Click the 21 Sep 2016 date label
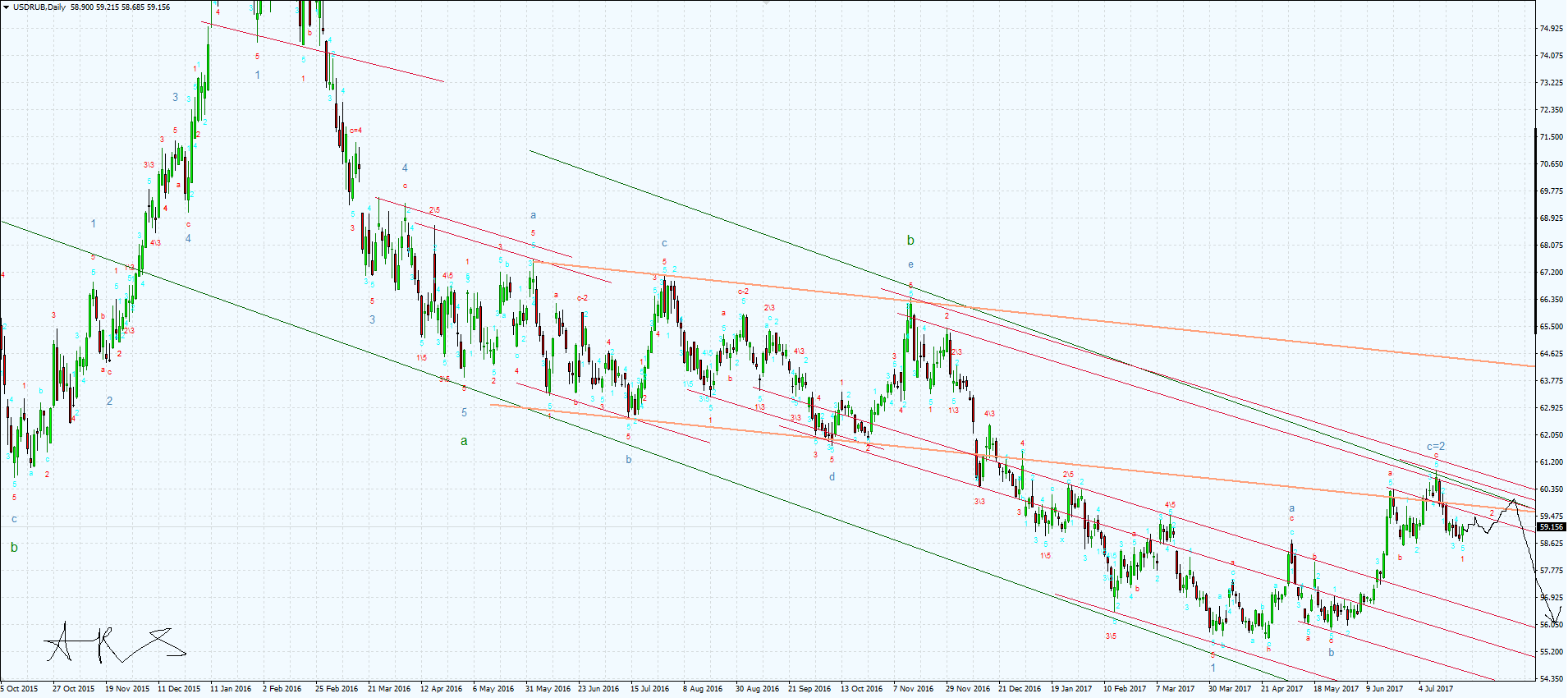The image size is (1568, 698). (809, 689)
